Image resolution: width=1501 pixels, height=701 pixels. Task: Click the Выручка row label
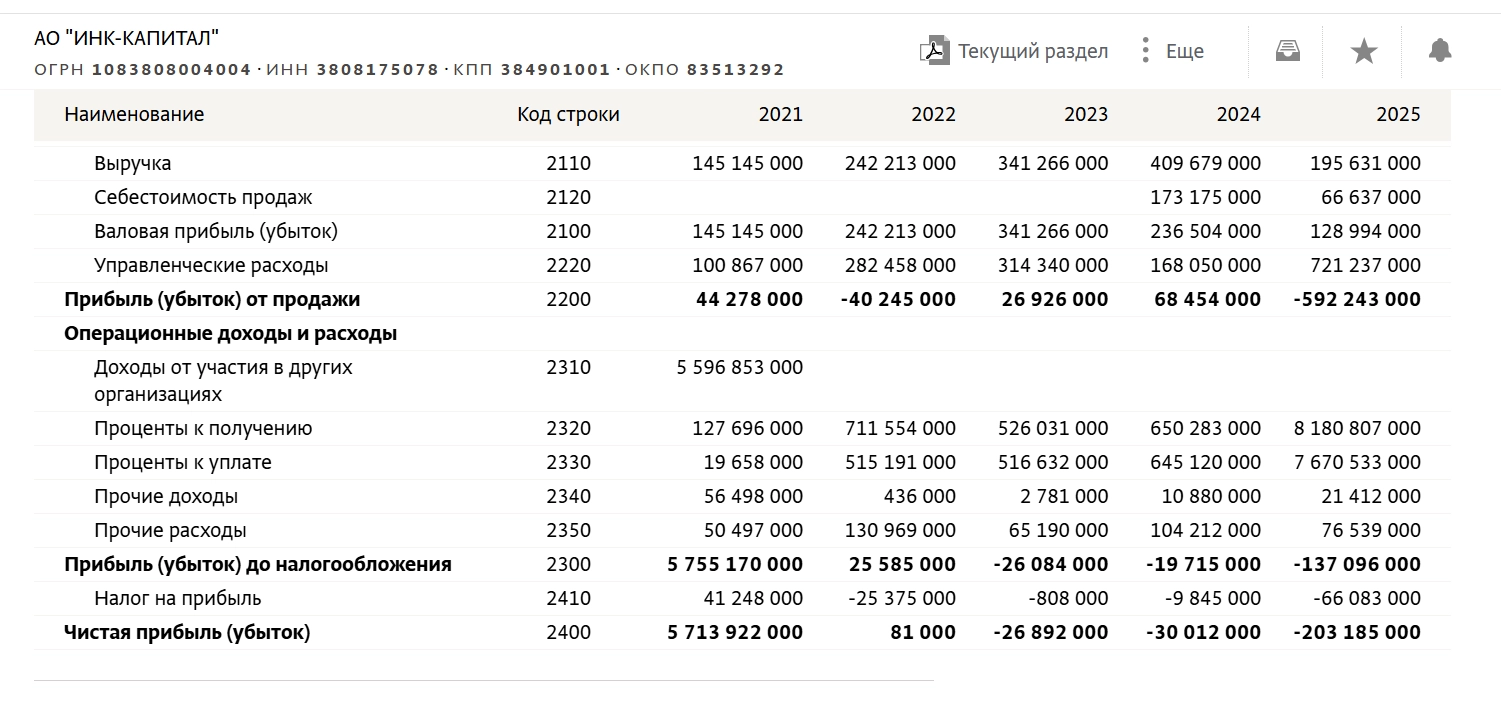[x=133, y=163]
